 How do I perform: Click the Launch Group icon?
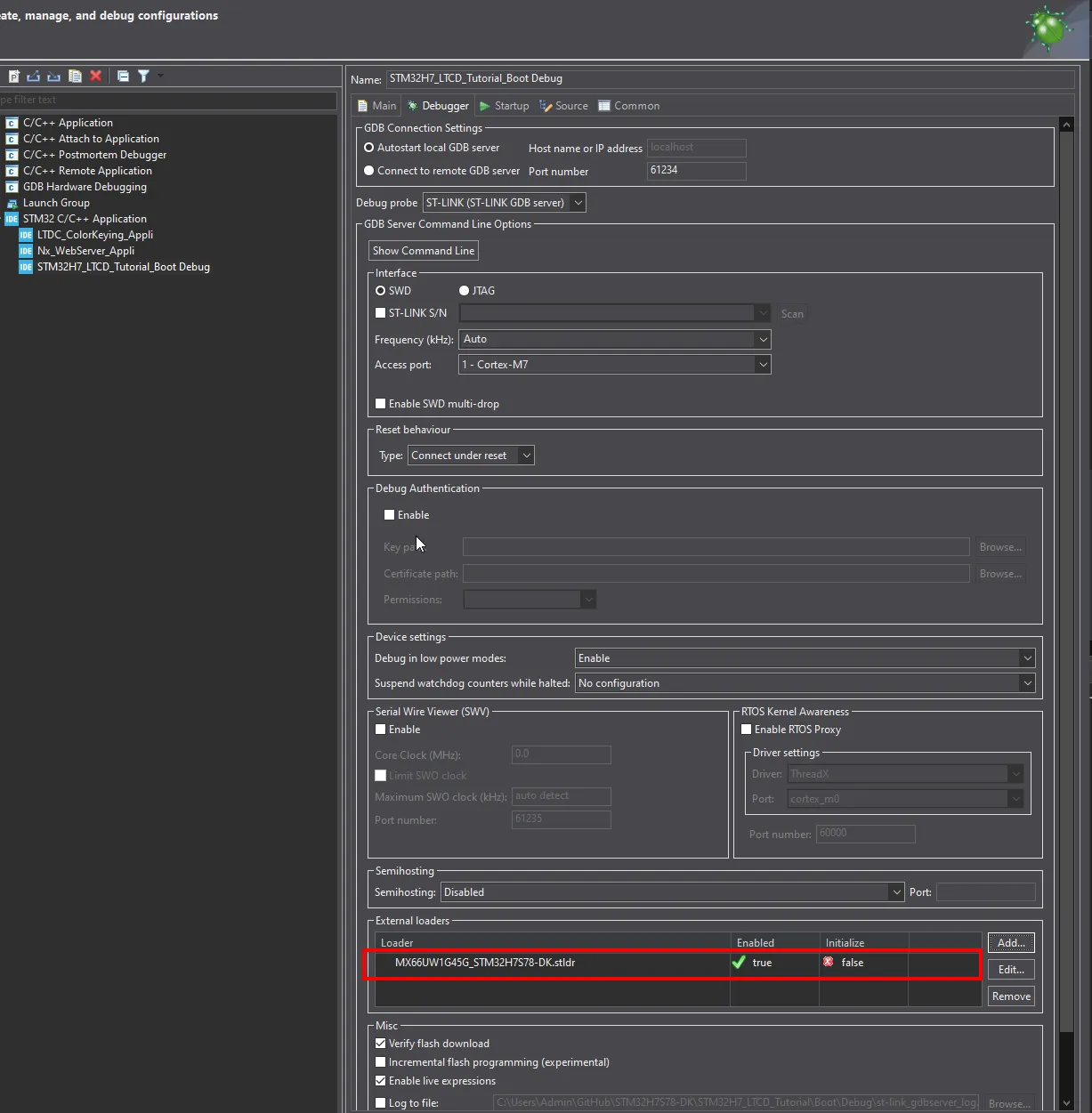pos(12,203)
